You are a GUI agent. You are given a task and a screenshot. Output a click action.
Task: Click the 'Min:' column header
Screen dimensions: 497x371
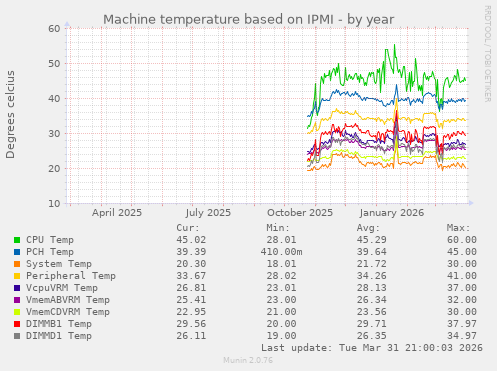[x=278, y=228]
